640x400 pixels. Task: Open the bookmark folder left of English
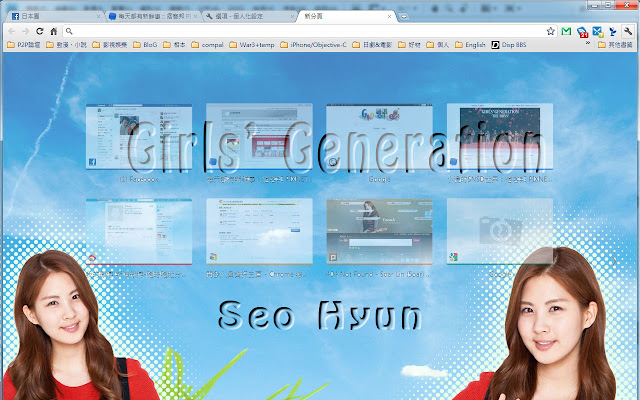click(437, 45)
